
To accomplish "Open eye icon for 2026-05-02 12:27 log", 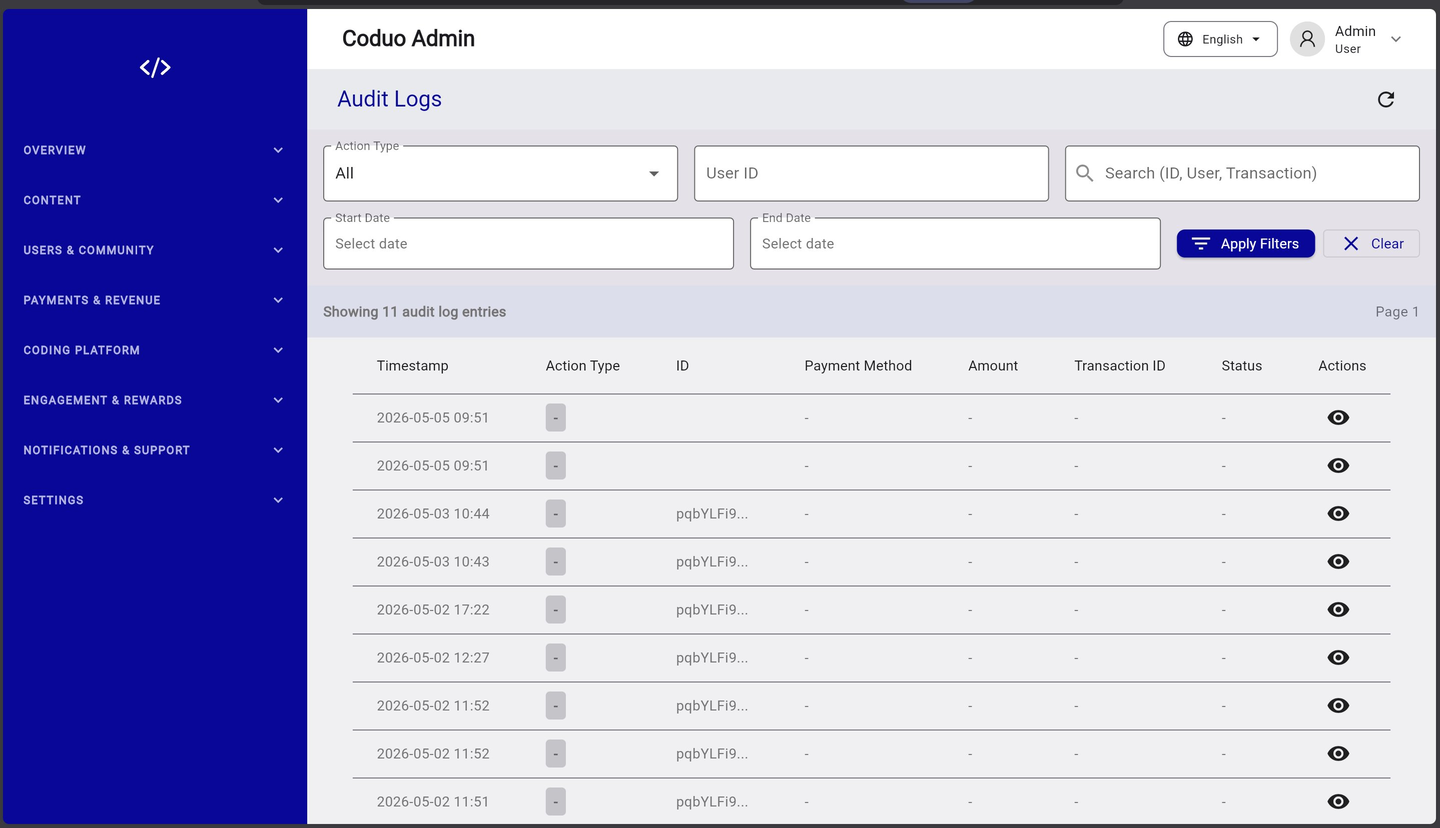I will (1338, 658).
